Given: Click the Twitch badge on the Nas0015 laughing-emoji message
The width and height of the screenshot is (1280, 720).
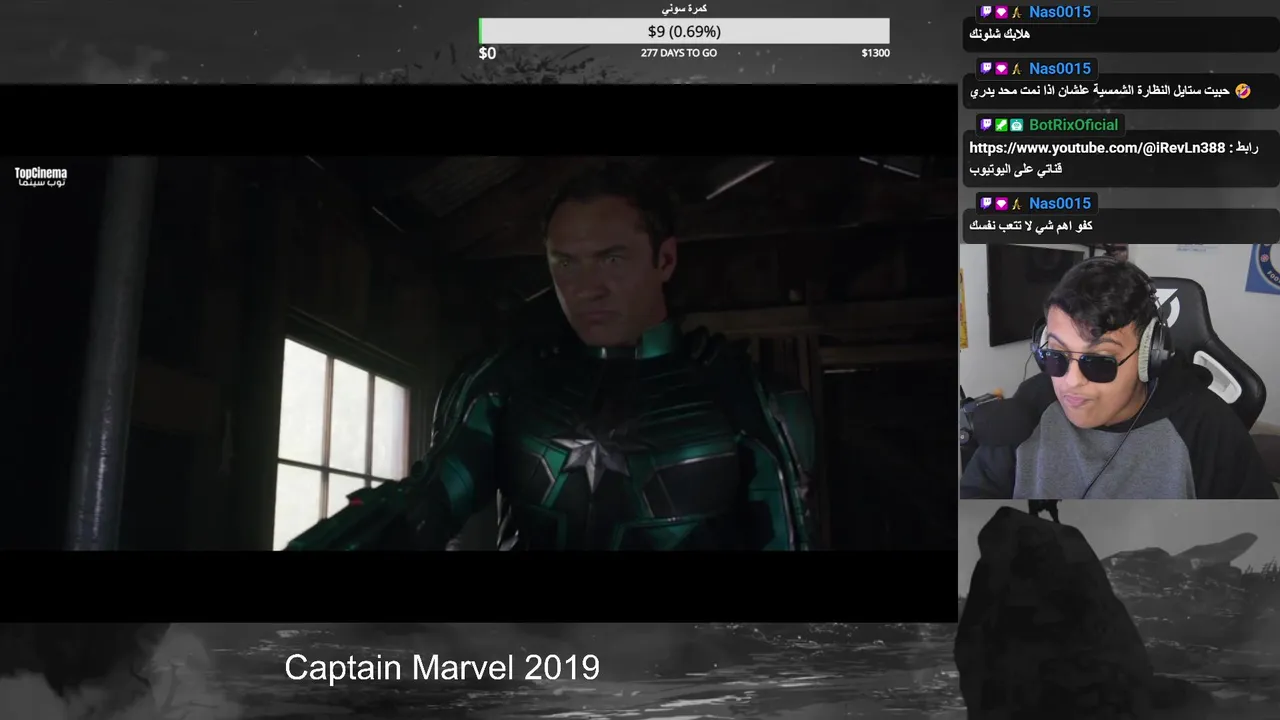Looking at the screenshot, I should pyautogui.click(x=985, y=69).
